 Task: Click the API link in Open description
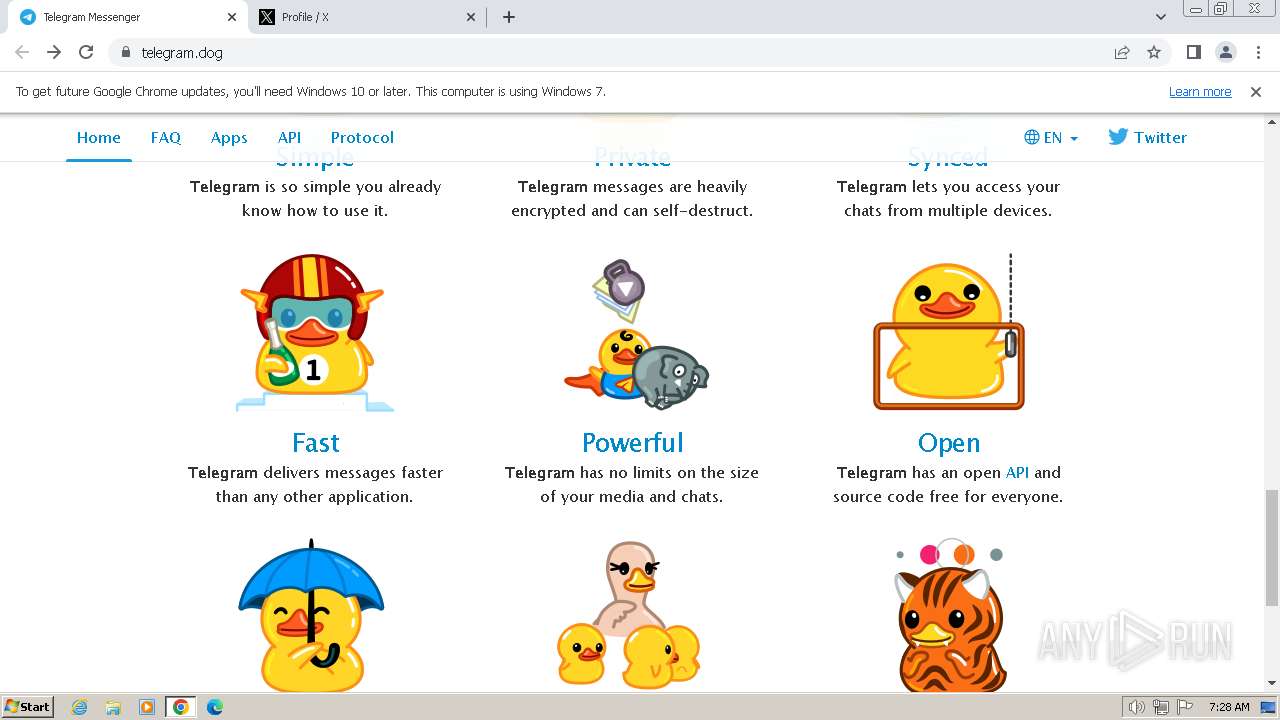(x=1017, y=472)
